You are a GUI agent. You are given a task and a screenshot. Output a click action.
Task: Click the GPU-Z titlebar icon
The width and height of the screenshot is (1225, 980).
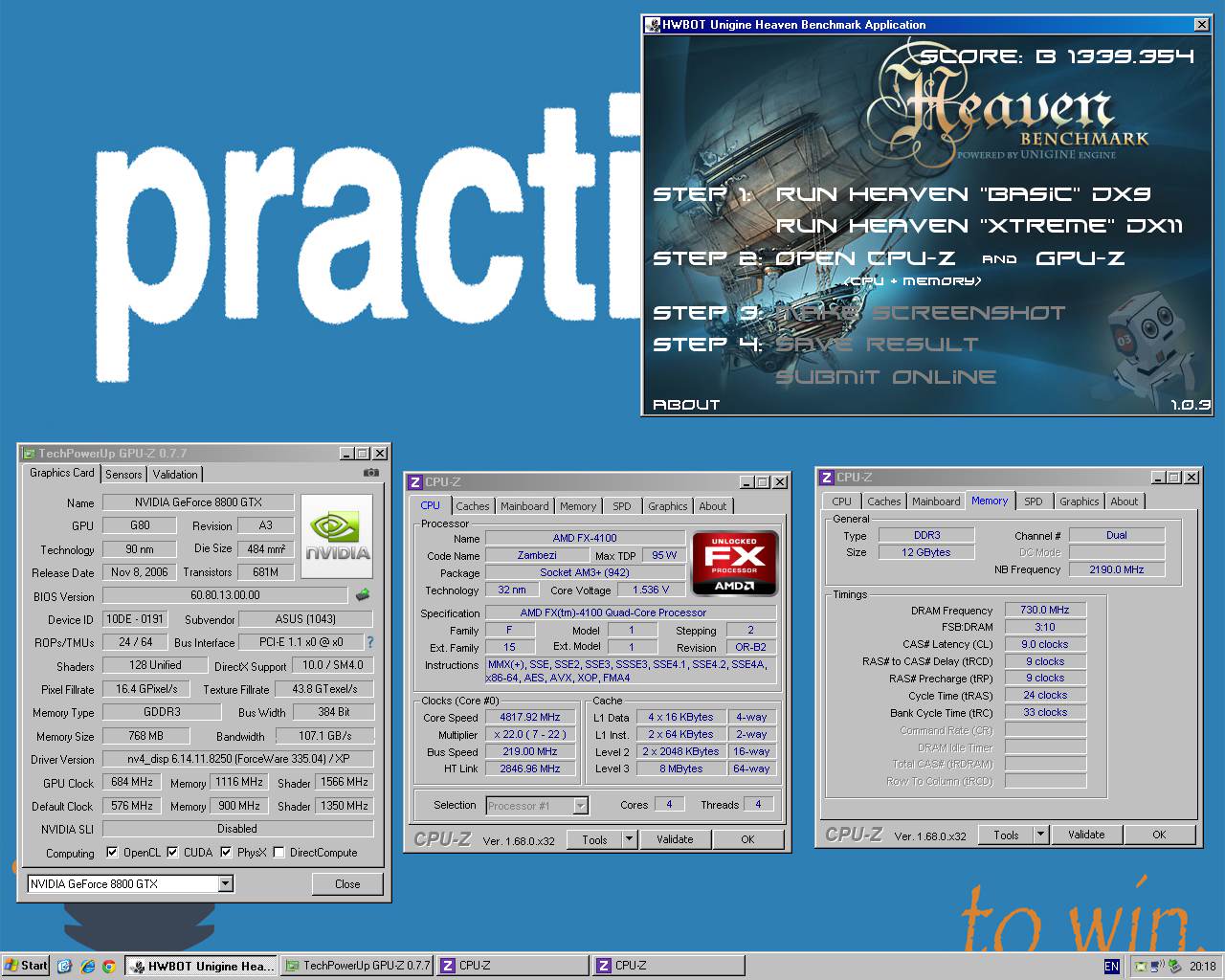[x=30, y=454]
